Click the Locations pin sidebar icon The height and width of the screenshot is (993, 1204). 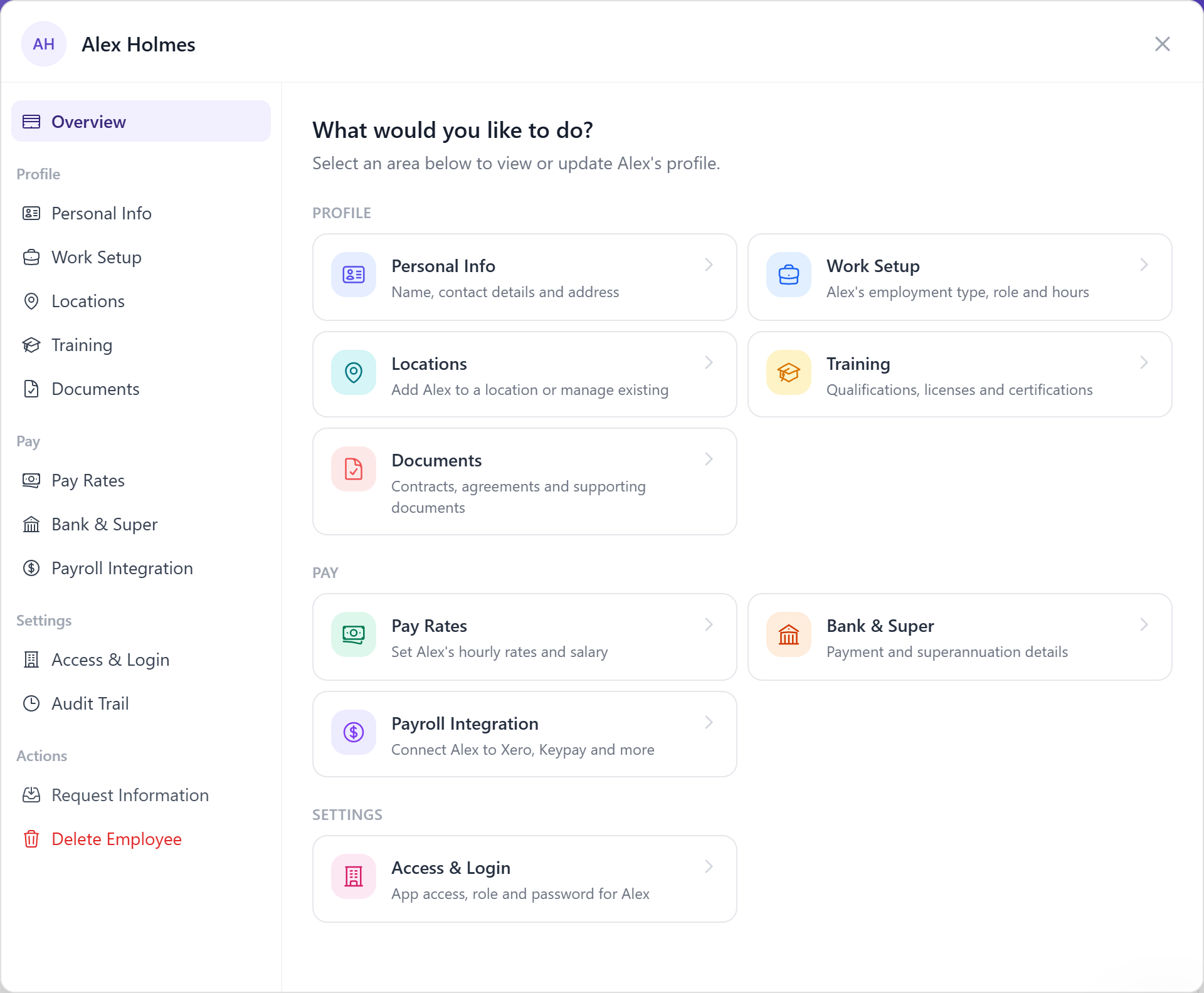tap(31, 301)
